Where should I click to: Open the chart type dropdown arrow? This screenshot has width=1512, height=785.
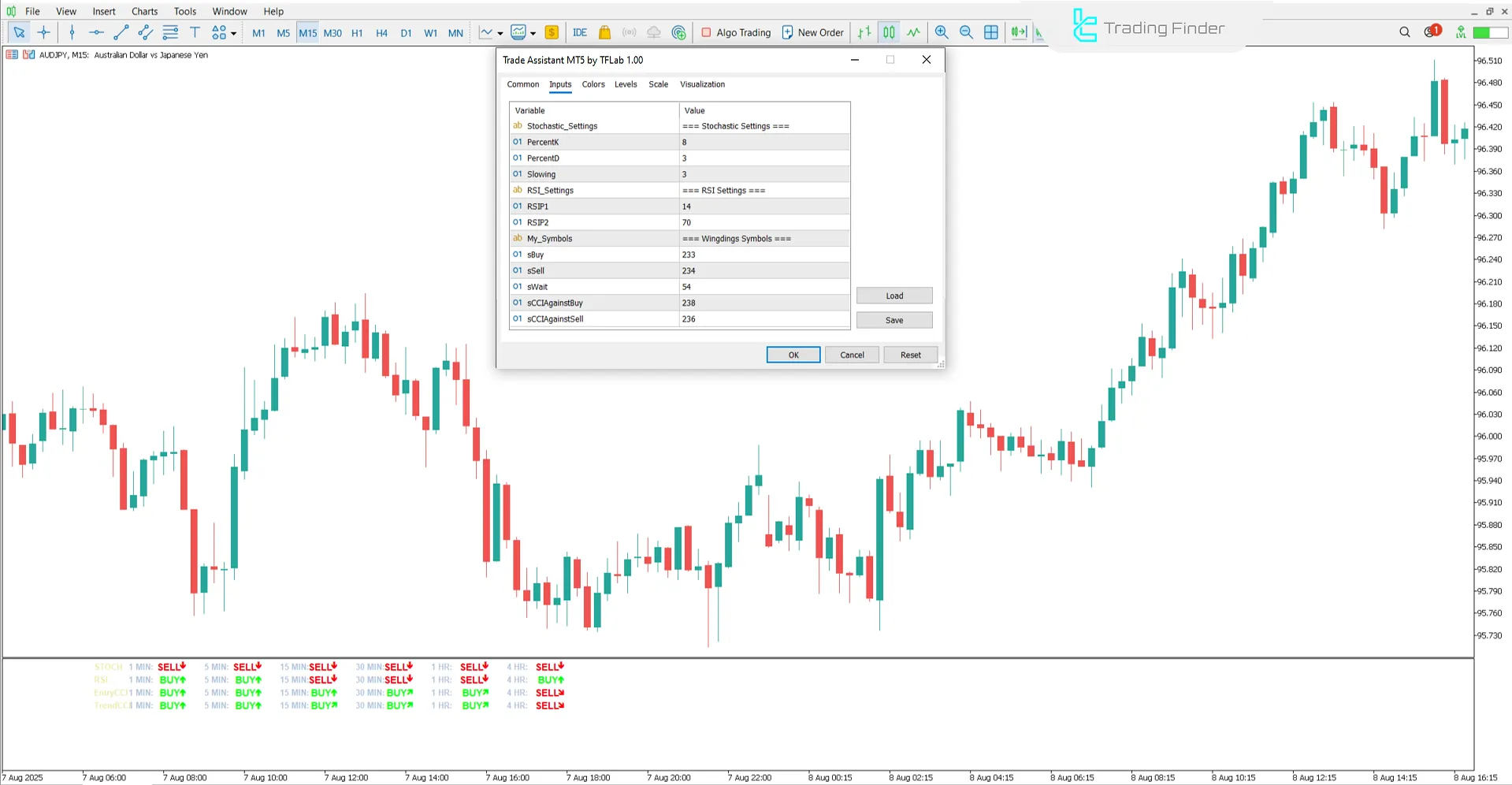click(499, 32)
